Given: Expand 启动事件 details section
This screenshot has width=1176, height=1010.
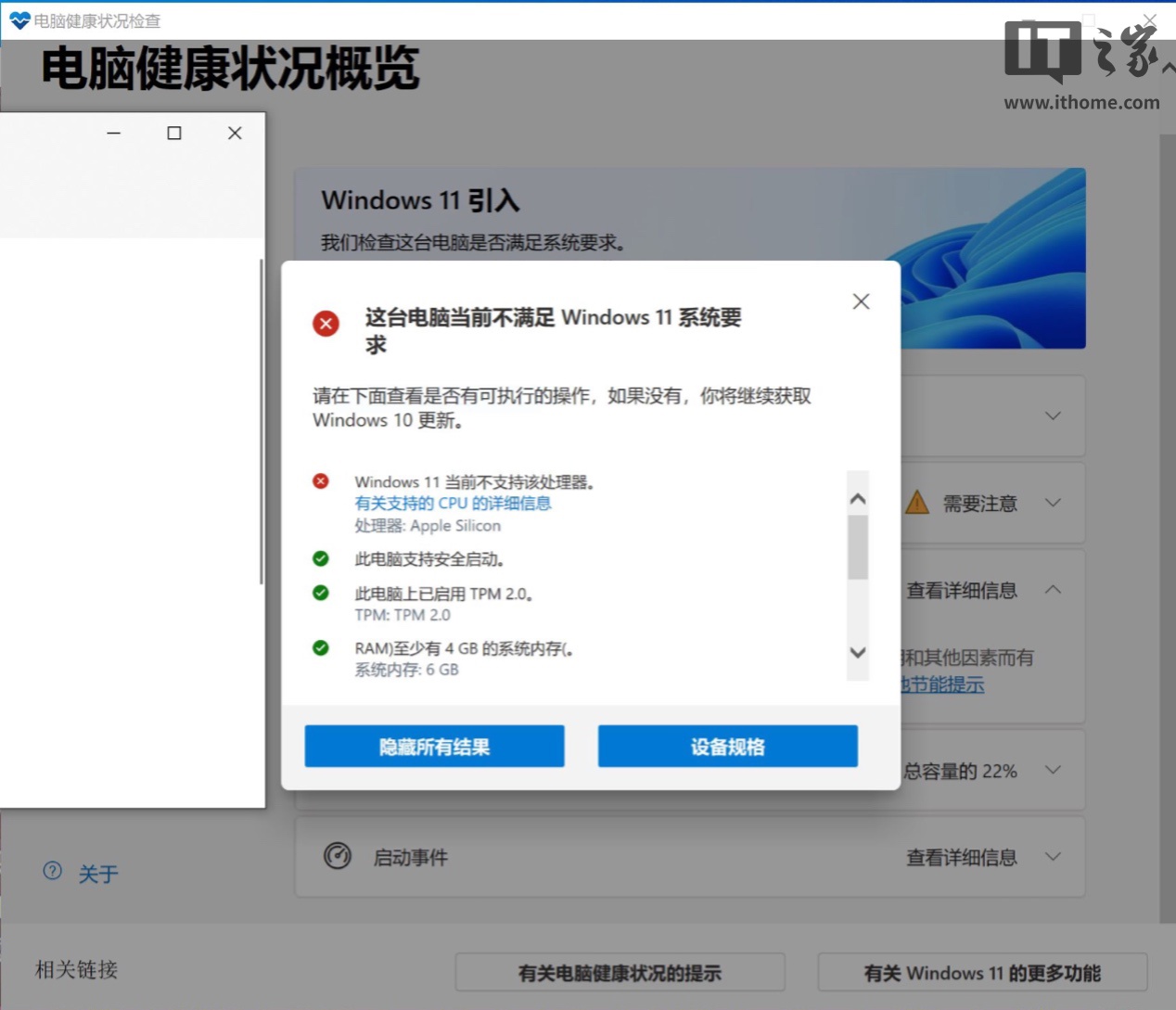Looking at the screenshot, I should (x=1054, y=857).
